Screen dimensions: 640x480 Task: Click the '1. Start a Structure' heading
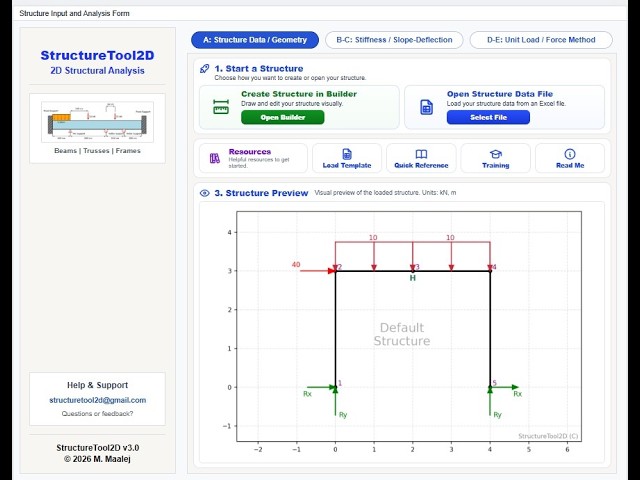259,69
